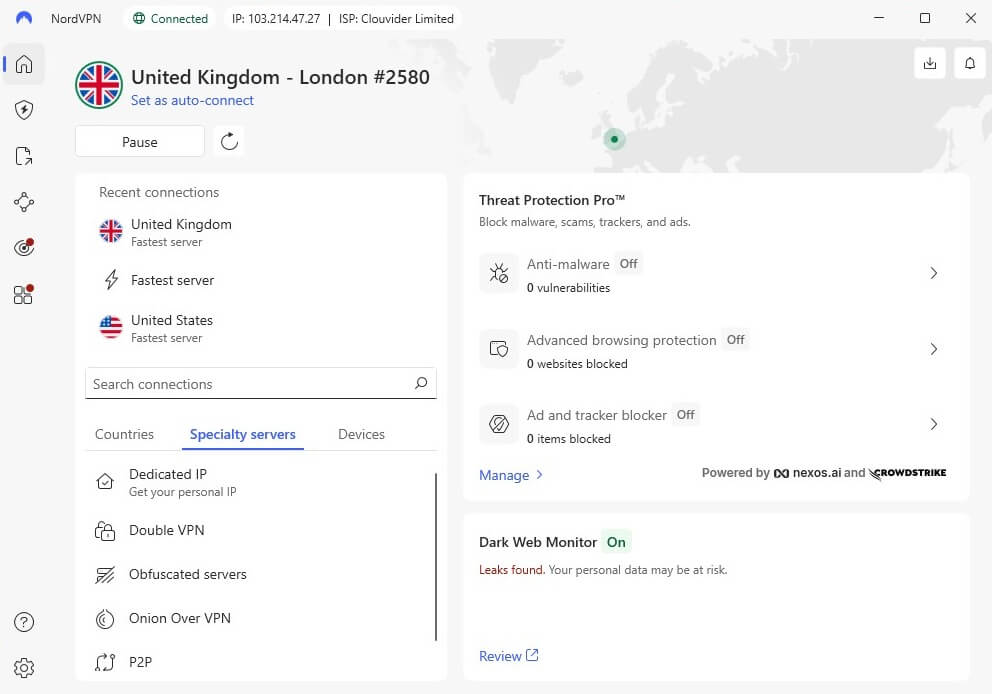Click the CrowdStrike logo
This screenshot has width=992, height=694.
[907, 473]
